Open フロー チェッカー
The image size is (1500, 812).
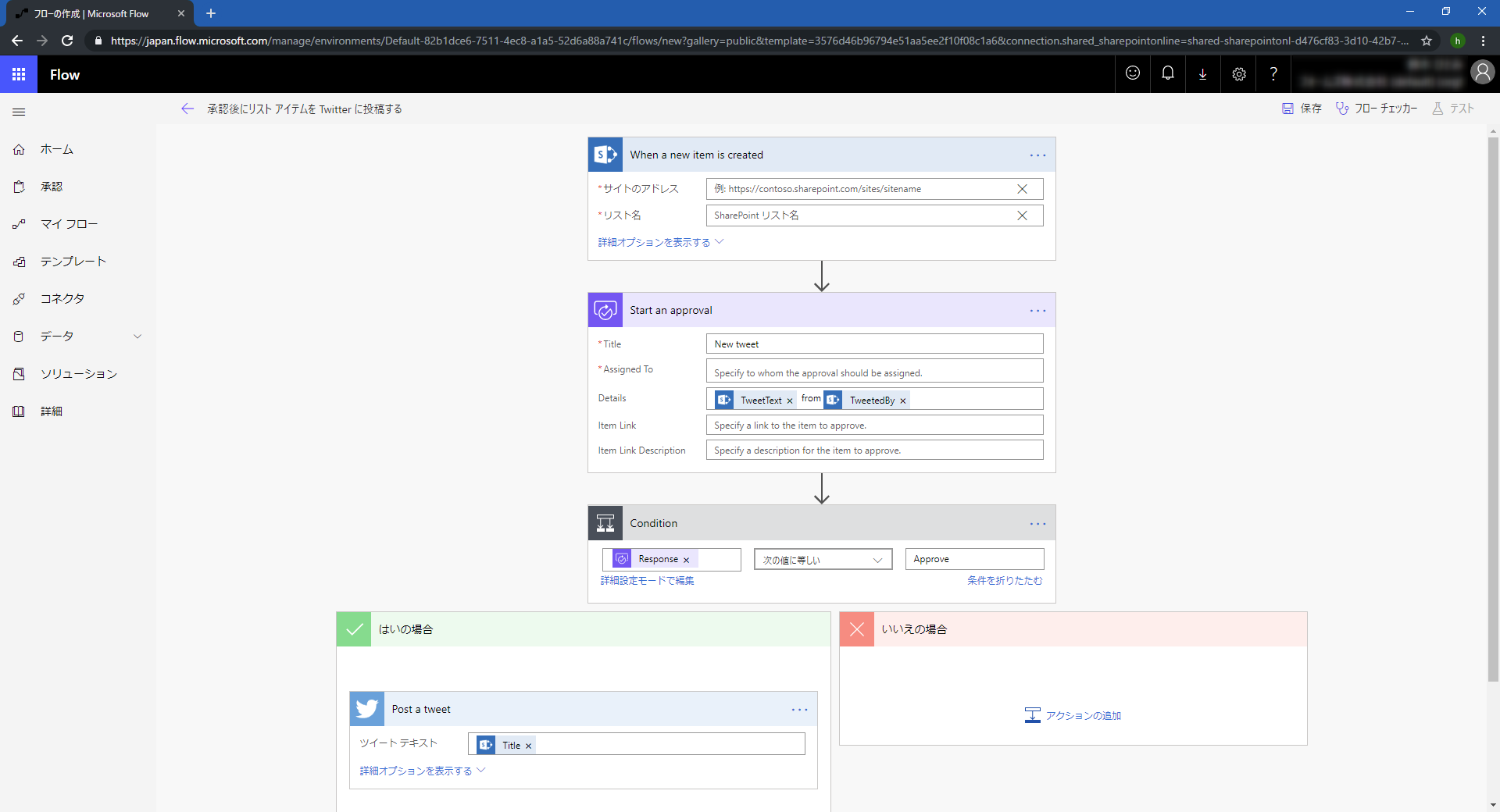[1377, 109]
